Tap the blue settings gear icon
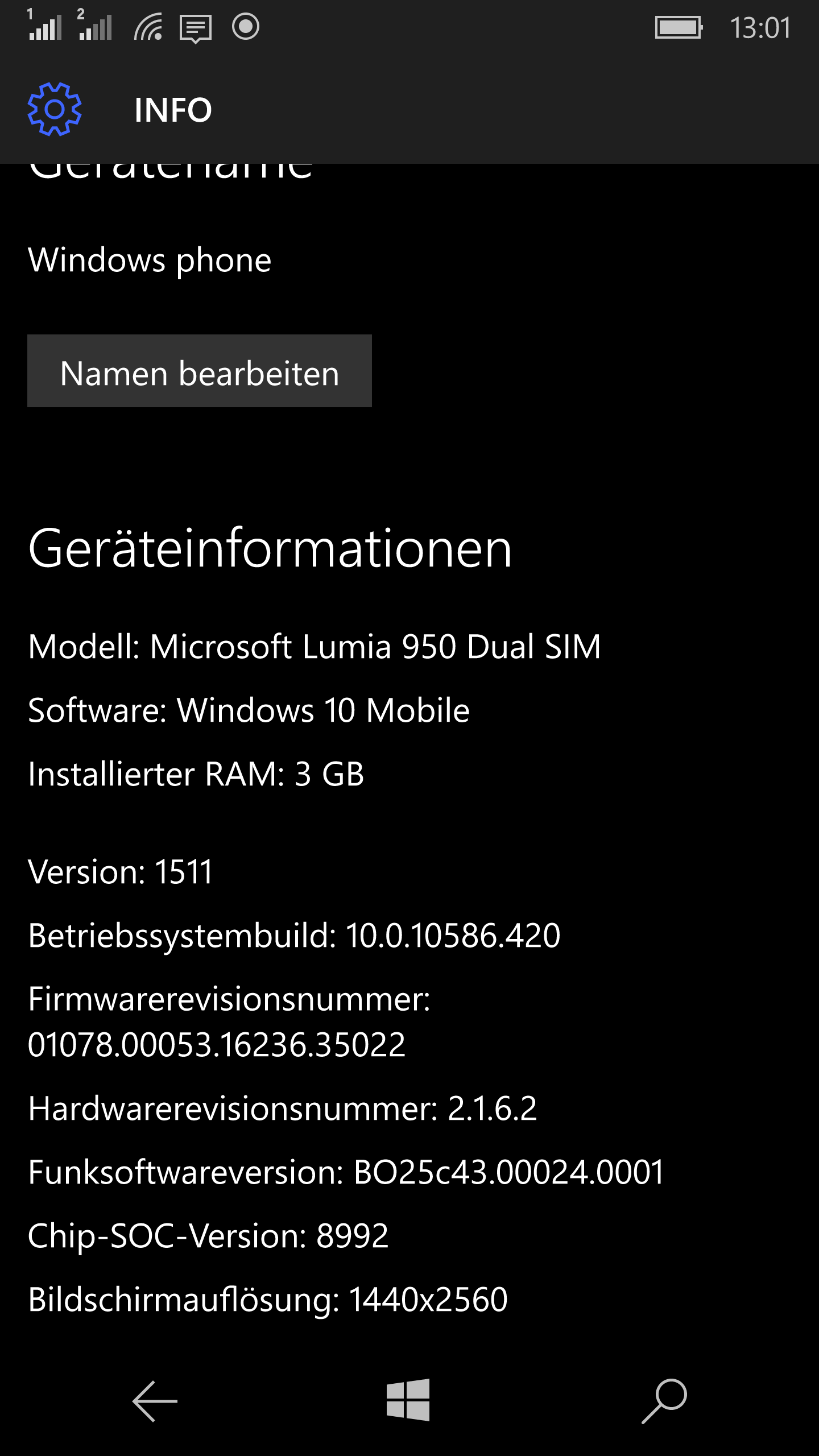Viewport: 819px width, 1456px height. [x=55, y=109]
